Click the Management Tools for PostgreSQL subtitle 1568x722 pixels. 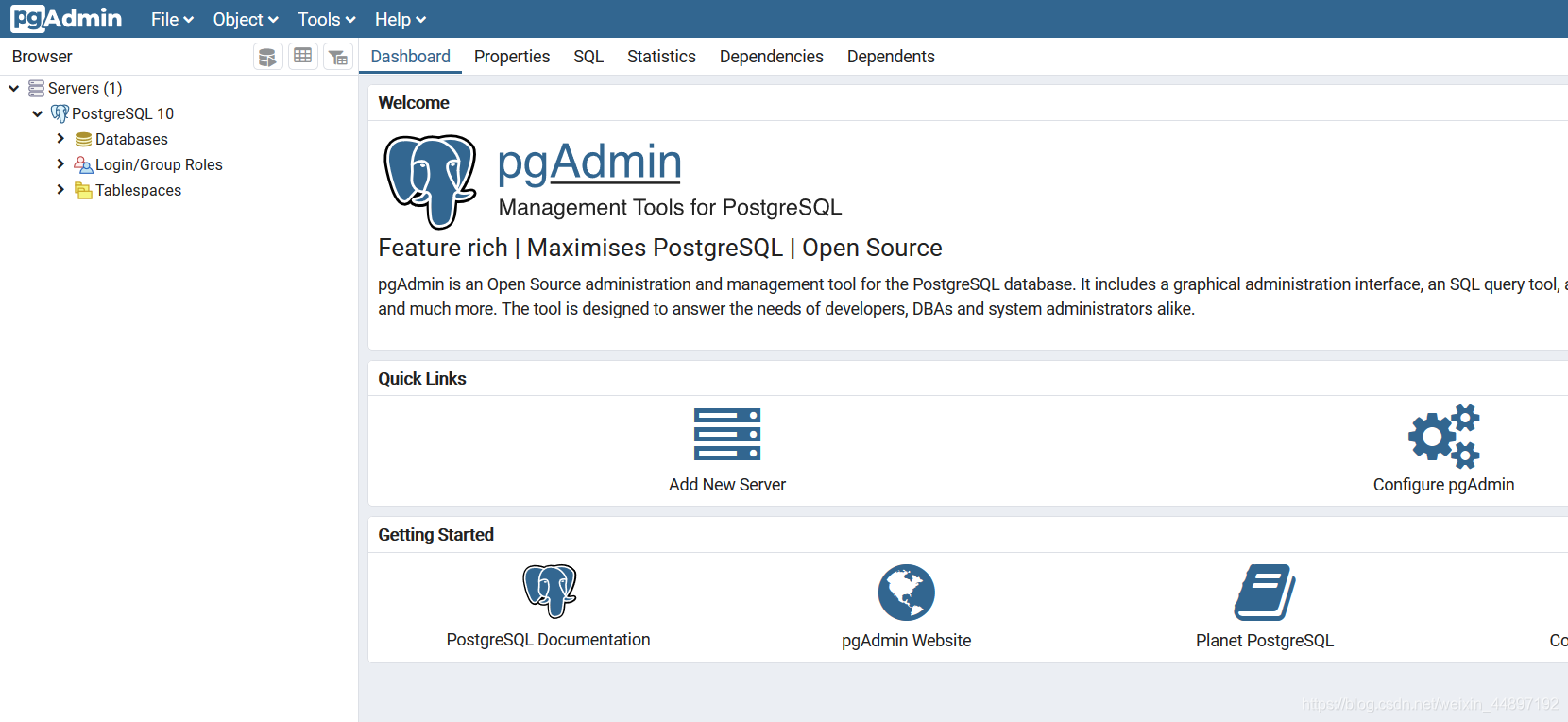pos(670,208)
